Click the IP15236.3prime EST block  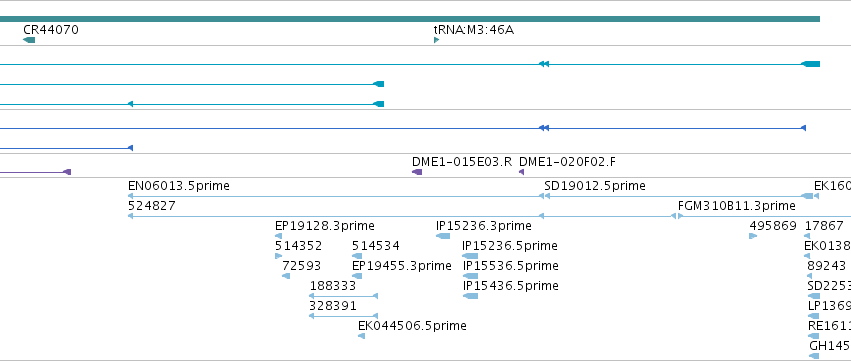tap(443, 236)
